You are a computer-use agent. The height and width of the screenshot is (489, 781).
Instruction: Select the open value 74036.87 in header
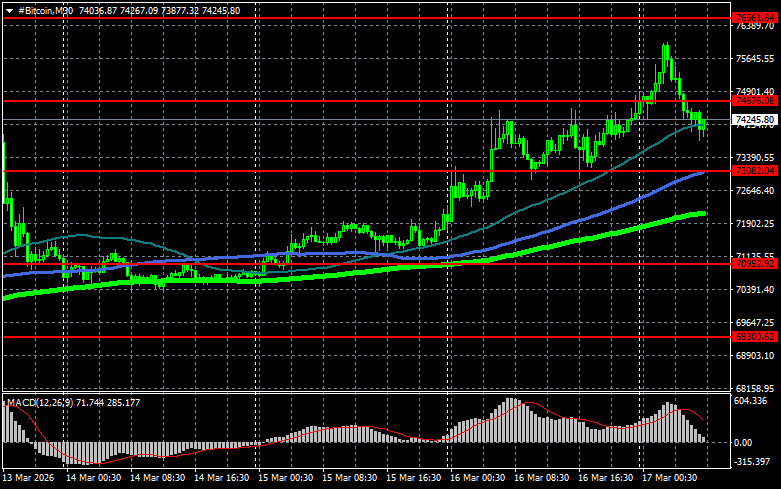click(98, 10)
